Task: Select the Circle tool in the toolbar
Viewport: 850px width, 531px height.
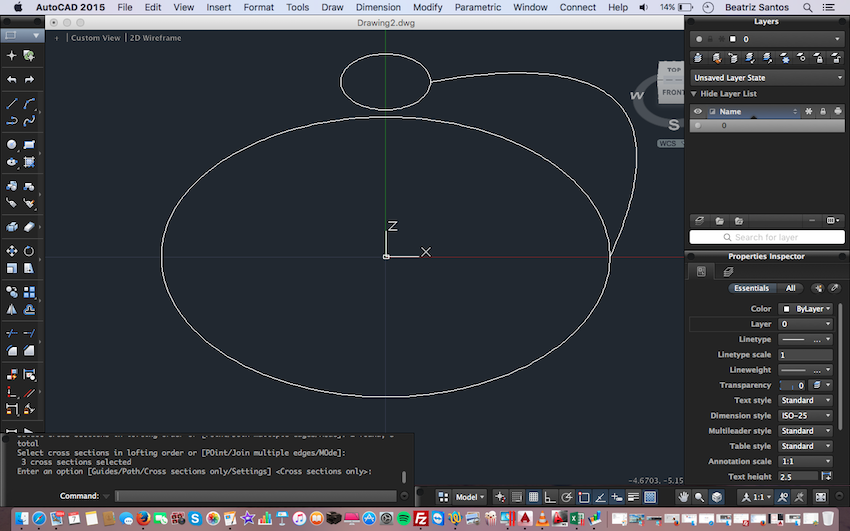Action: (x=11, y=145)
